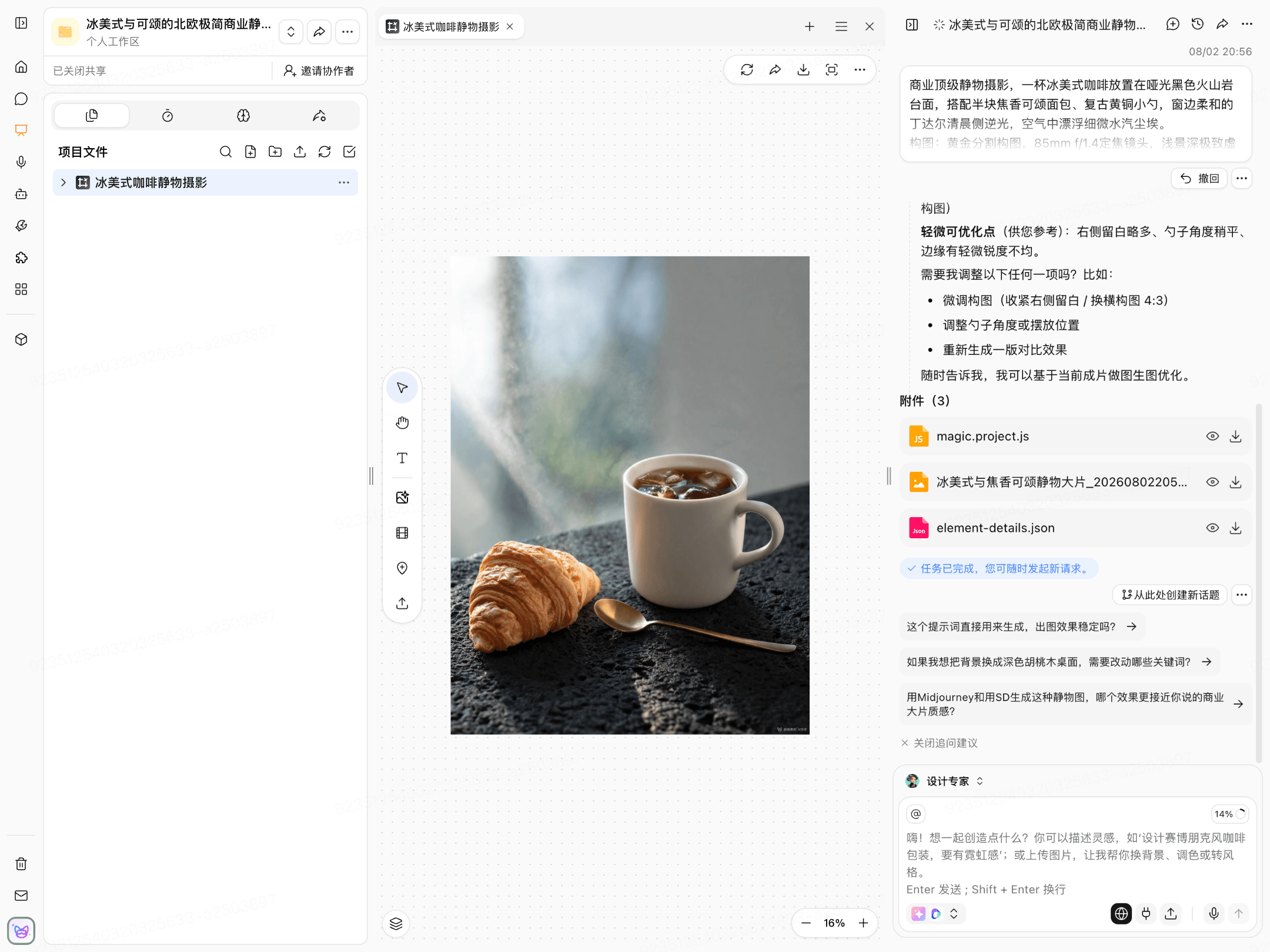Screen dimensions: 1270x952
Task: Open the chat icon in the left sidebar
Action: pyautogui.click(x=21, y=99)
